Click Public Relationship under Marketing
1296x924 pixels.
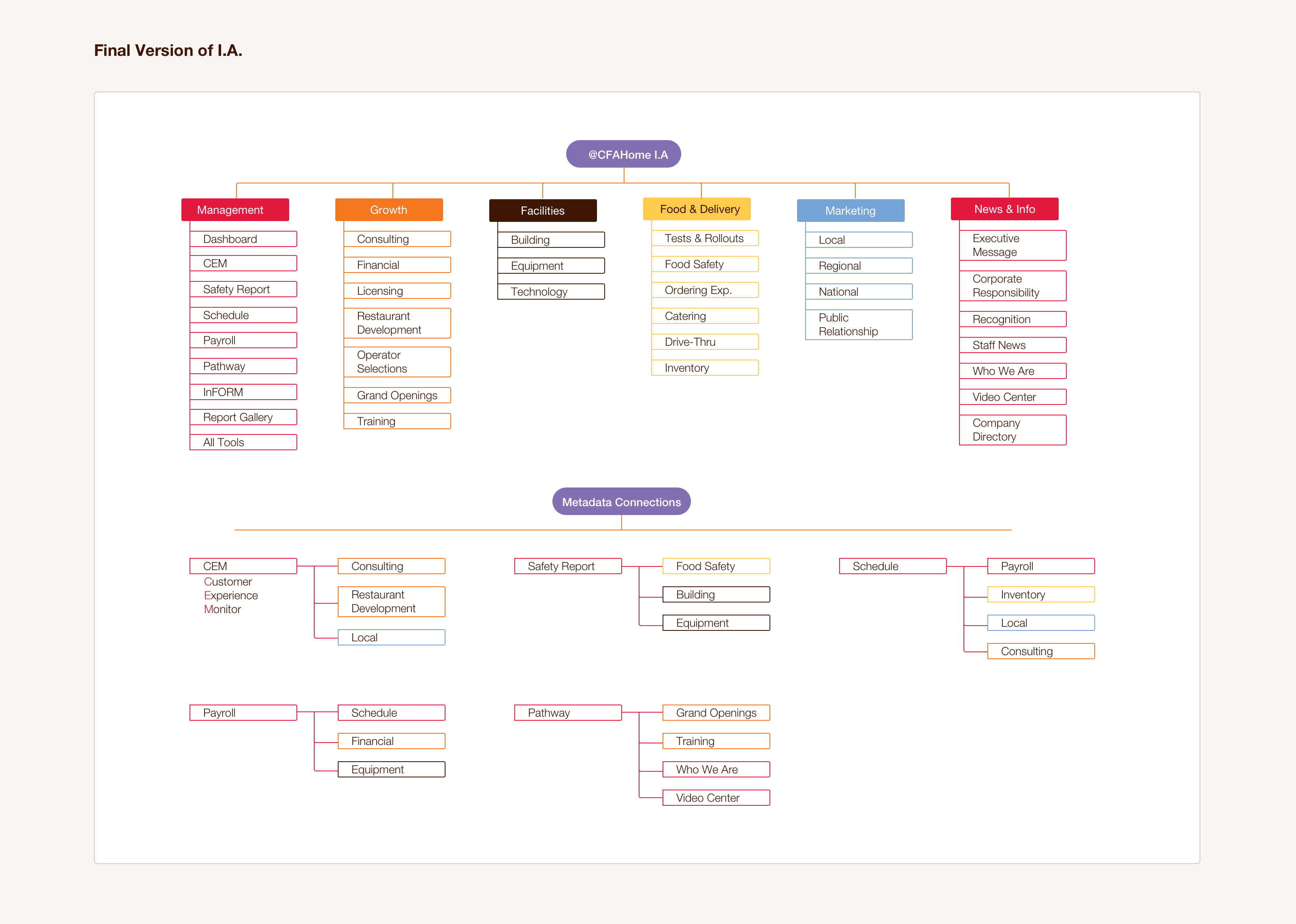859,324
